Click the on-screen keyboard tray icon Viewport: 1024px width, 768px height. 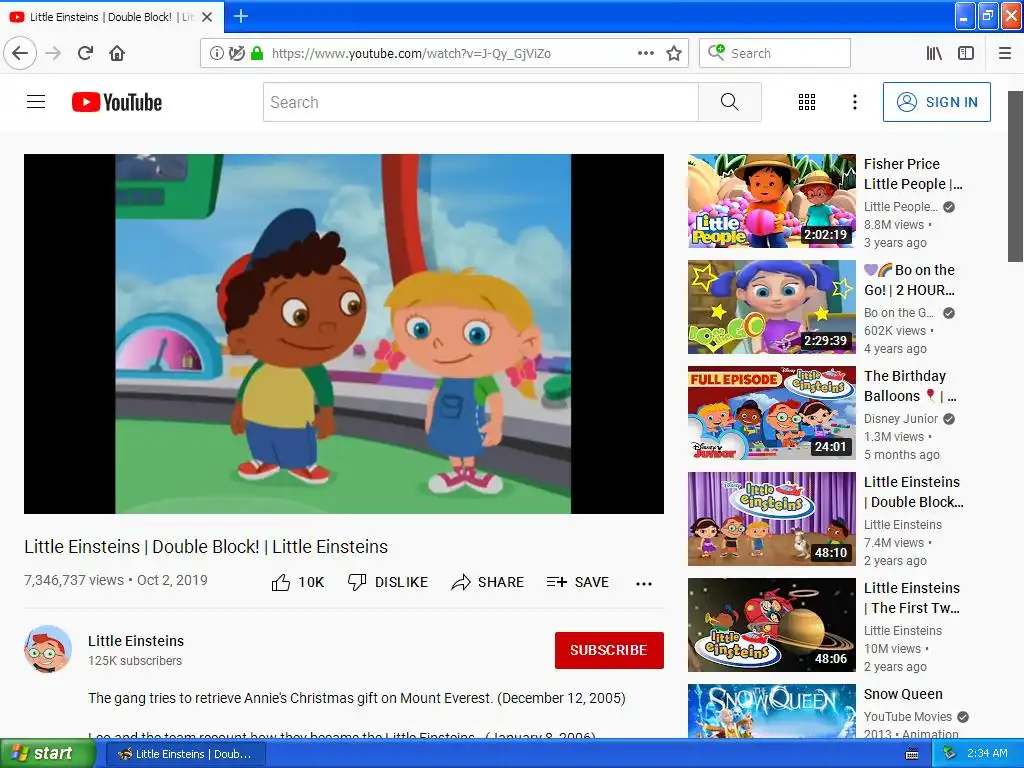tap(912, 754)
